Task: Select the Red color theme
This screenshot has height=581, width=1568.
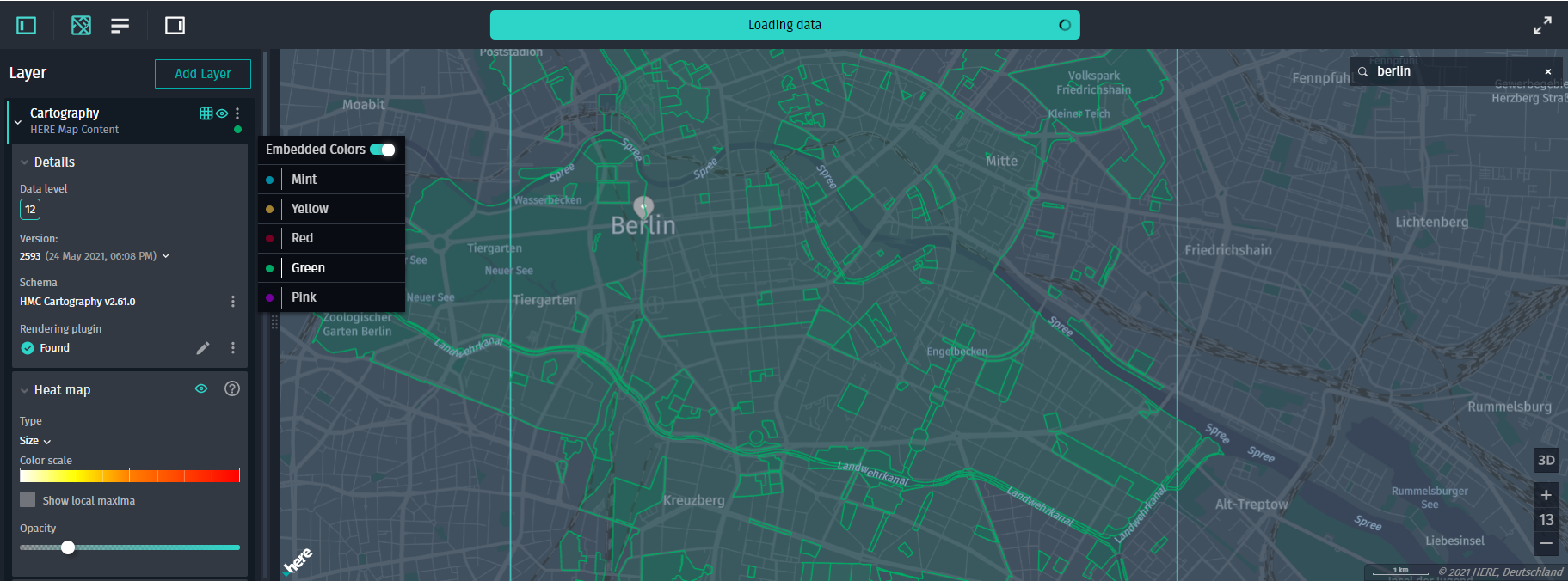Action: [x=331, y=238]
